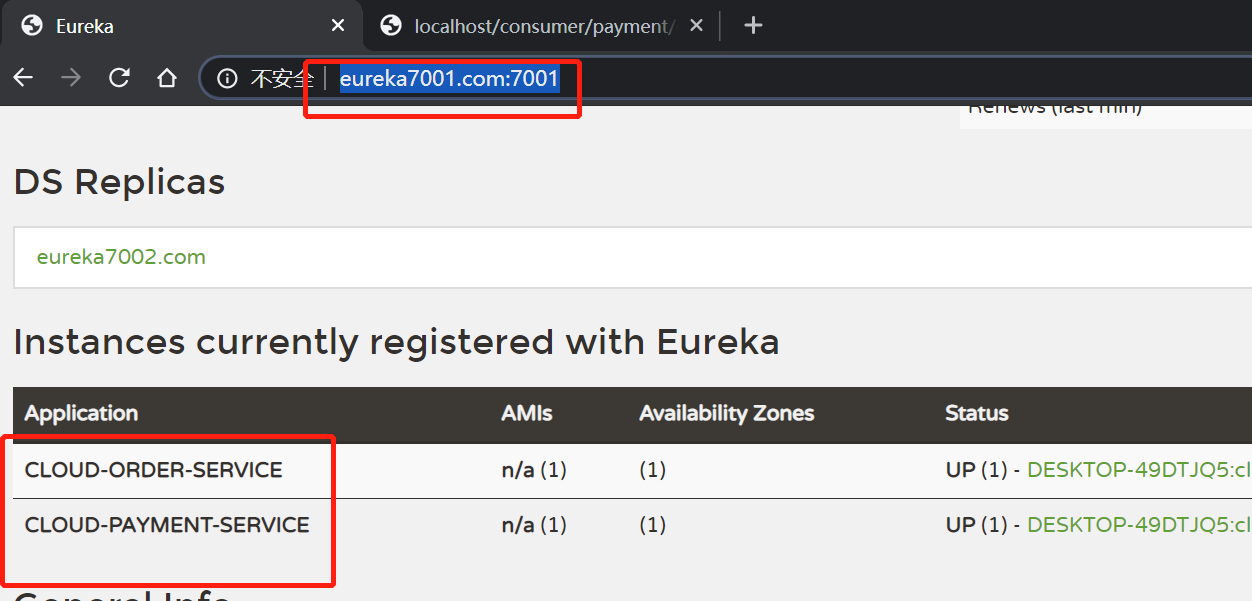The height and width of the screenshot is (601, 1252).
Task: Switch to the Eureka tab
Action: click(x=150, y=26)
